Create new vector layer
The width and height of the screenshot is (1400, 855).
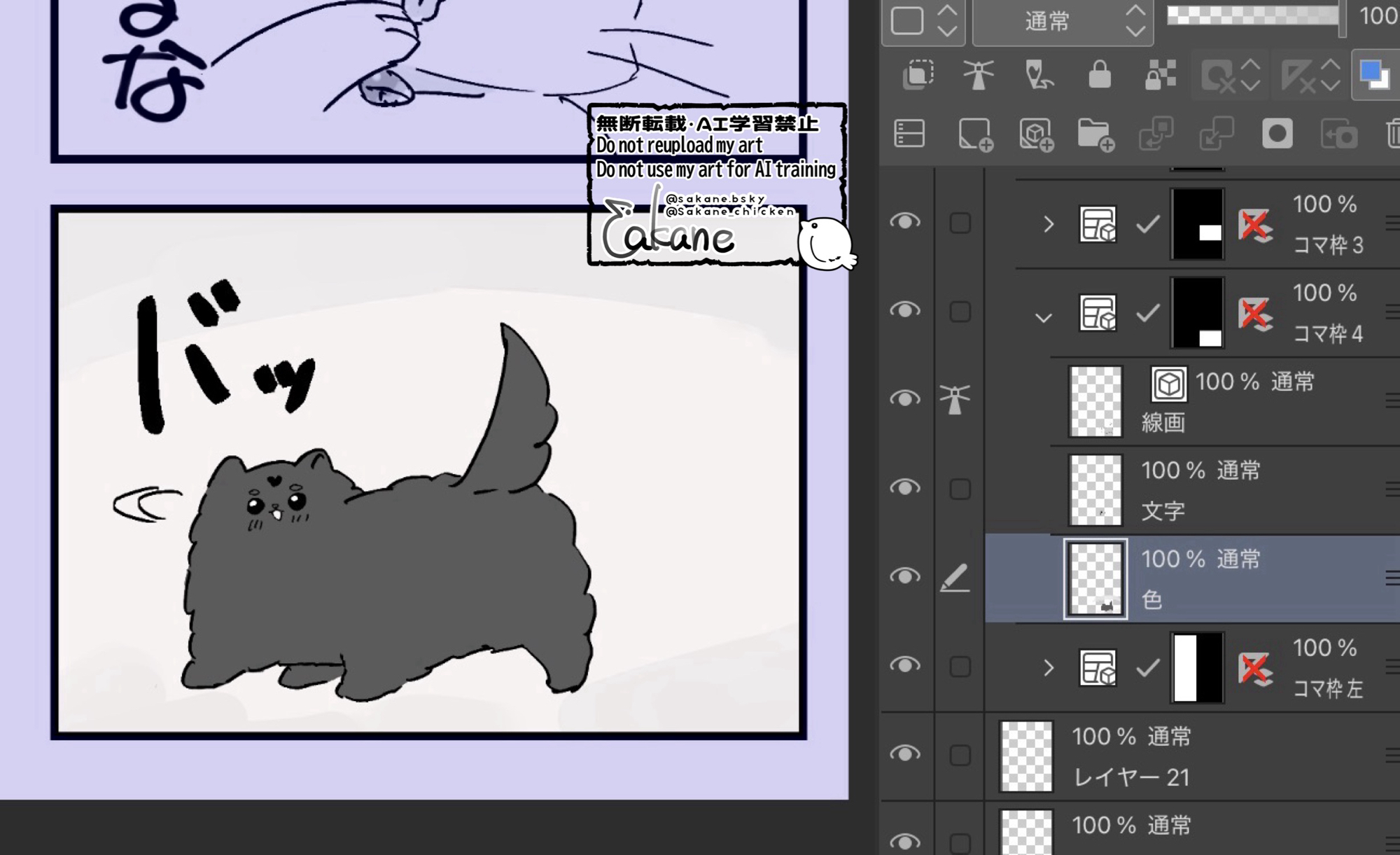click(1036, 134)
